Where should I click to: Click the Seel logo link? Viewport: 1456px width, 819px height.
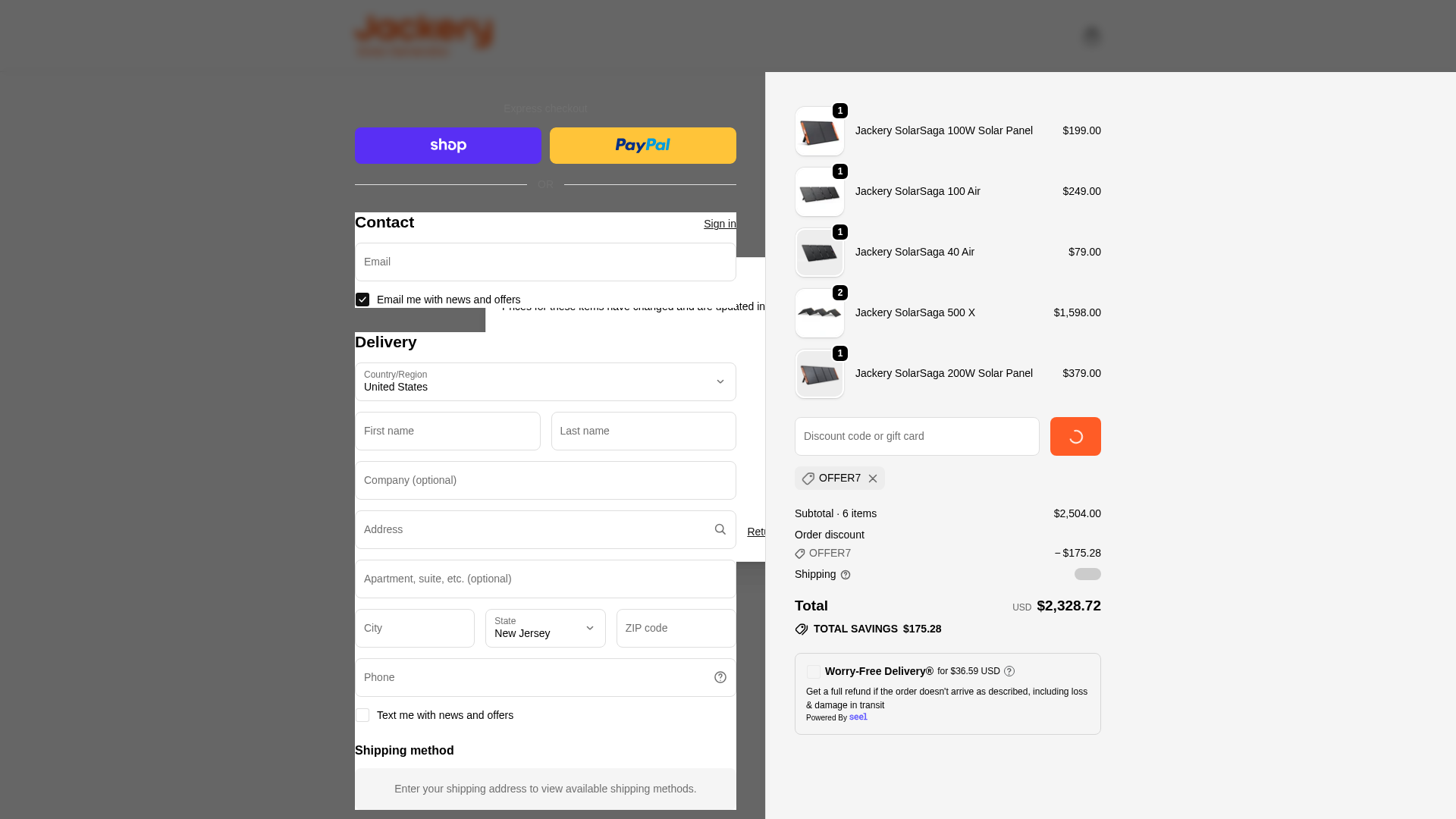(858, 717)
